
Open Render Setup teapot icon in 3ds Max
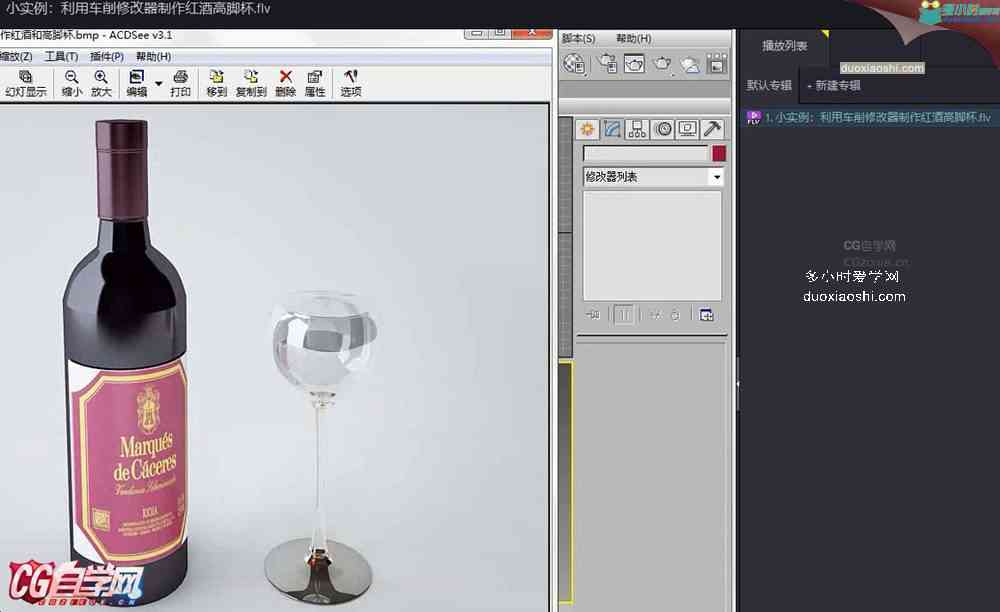(x=607, y=64)
